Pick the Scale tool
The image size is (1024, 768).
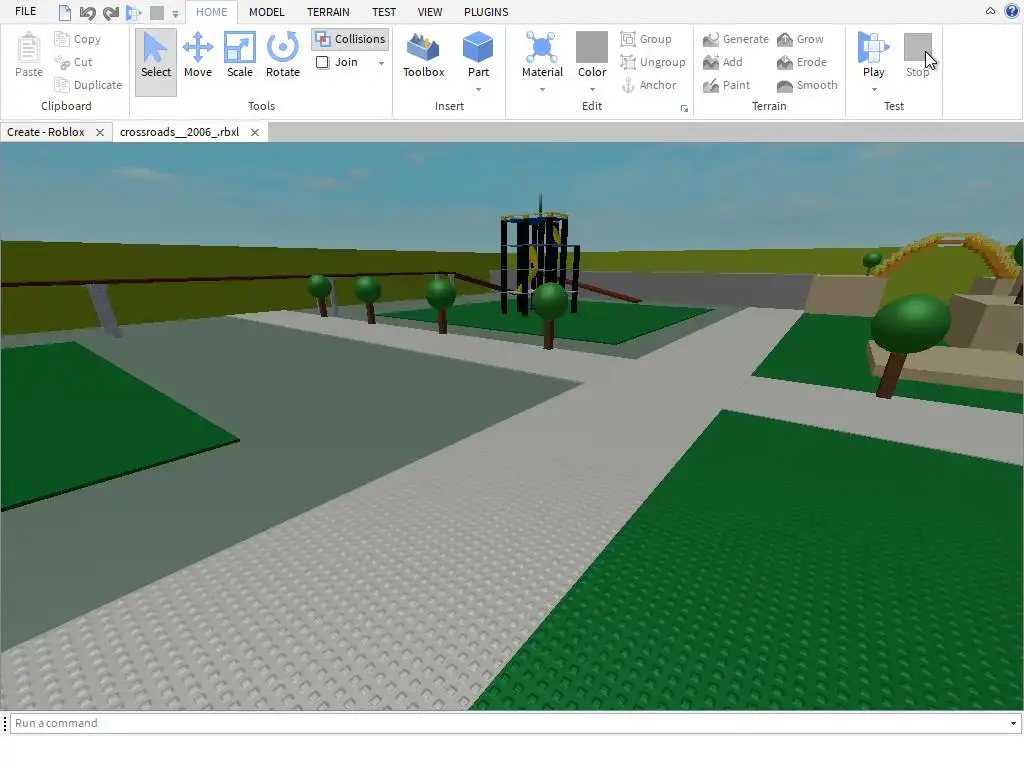[x=240, y=56]
